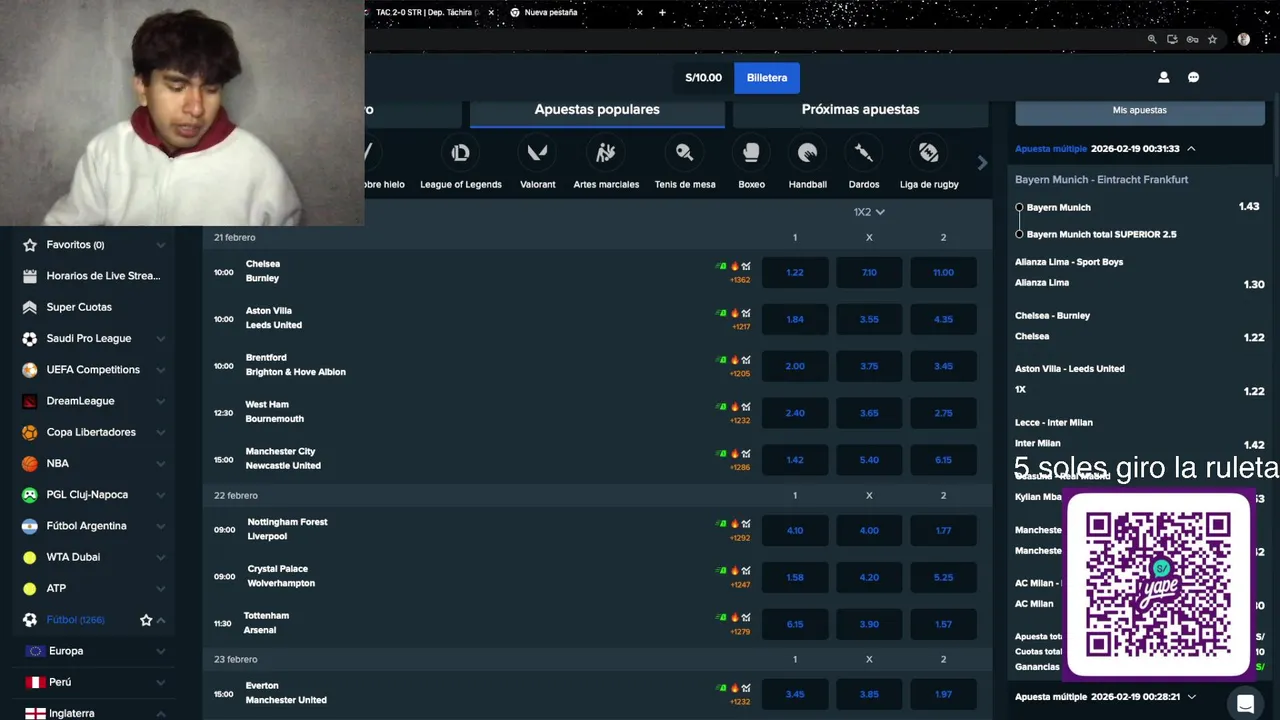This screenshot has height=720, width=1280.
Task: Open the chat messages icon in header
Action: tap(1193, 77)
